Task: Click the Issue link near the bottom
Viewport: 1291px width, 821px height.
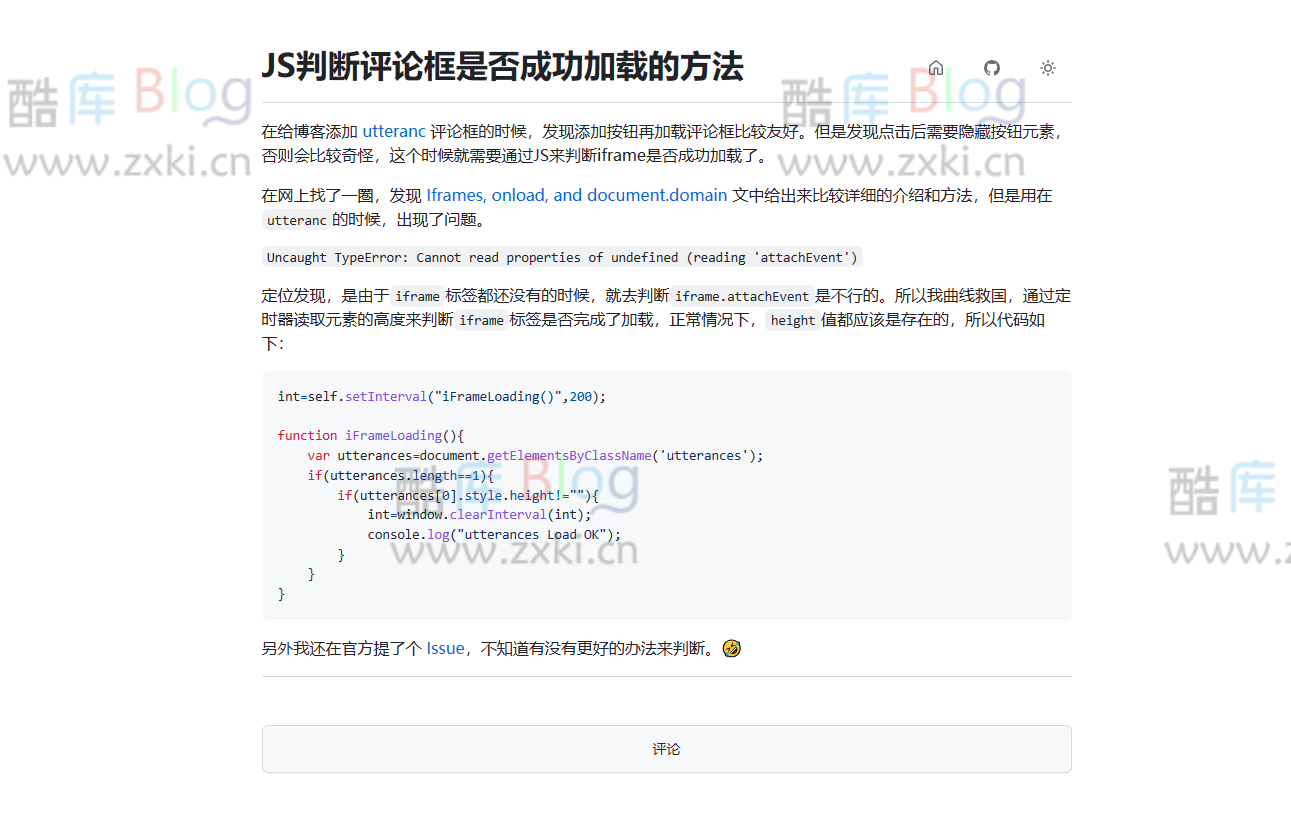Action: coord(444,648)
